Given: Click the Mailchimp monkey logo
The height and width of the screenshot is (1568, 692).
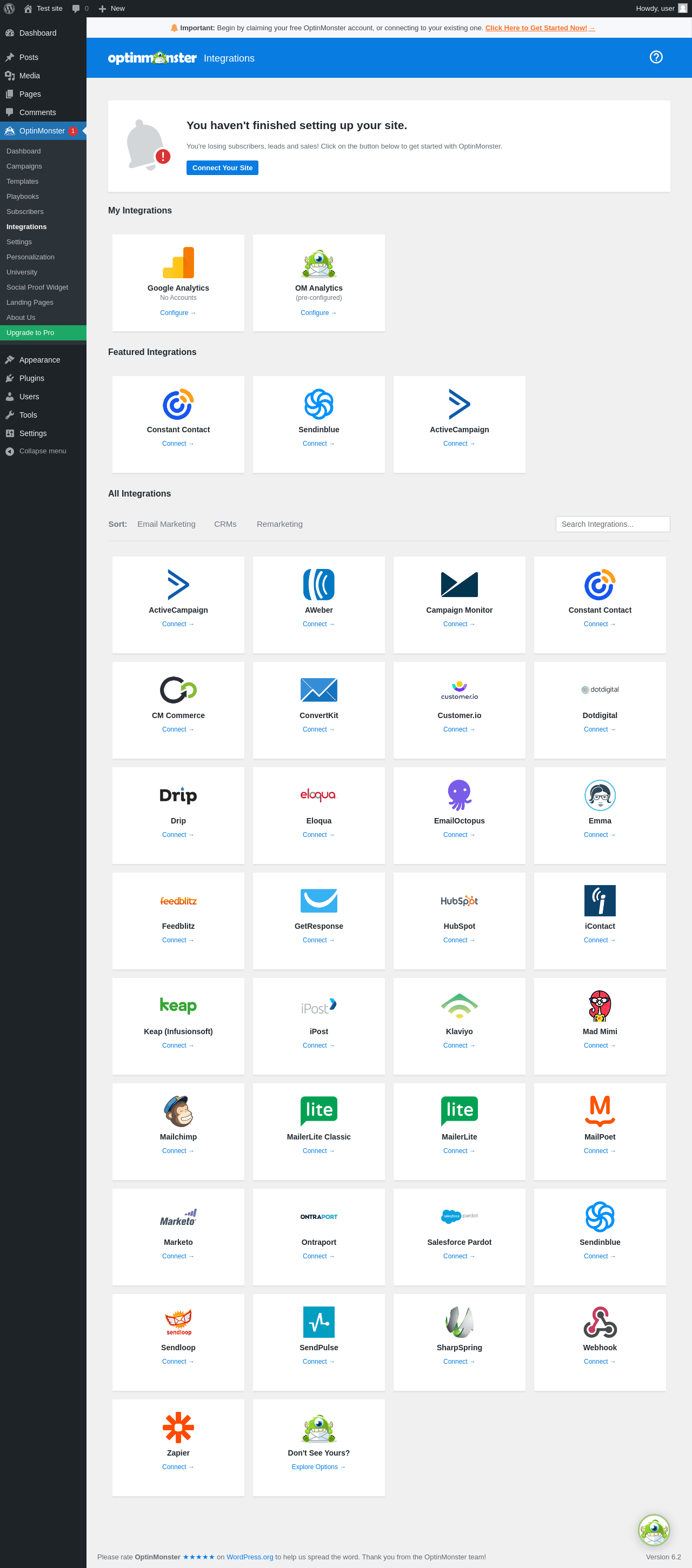Looking at the screenshot, I should 178,1111.
